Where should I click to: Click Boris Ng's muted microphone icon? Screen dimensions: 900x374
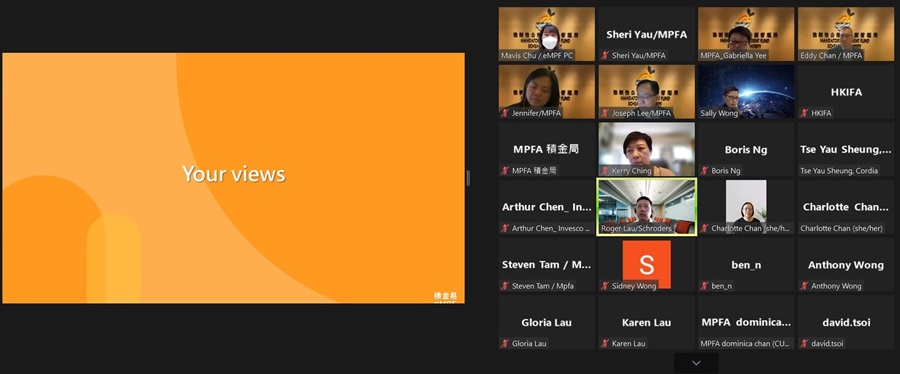tap(704, 170)
